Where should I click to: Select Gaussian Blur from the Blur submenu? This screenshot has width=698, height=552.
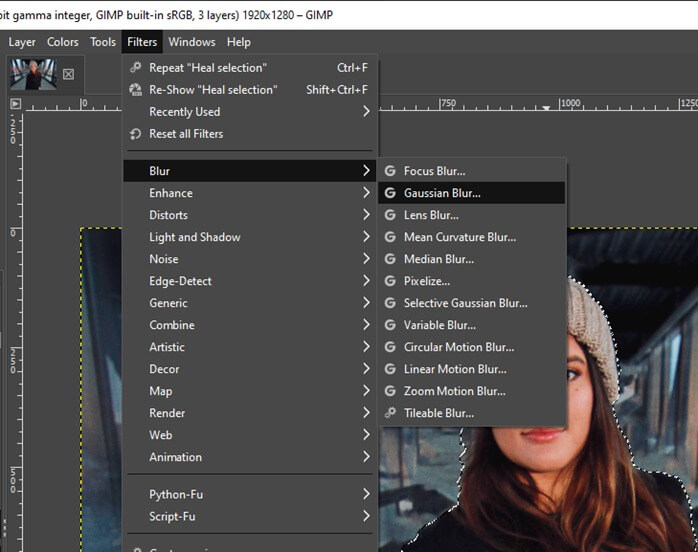pyautogui.click(x=441, y=193)
